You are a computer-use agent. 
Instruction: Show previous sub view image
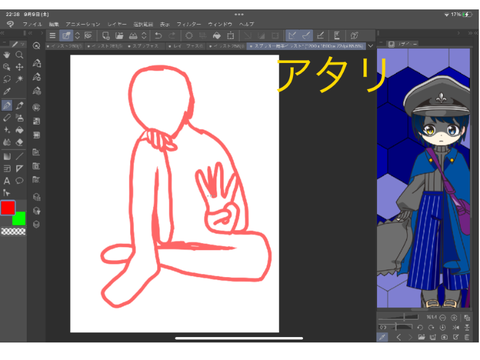(398, 337)
